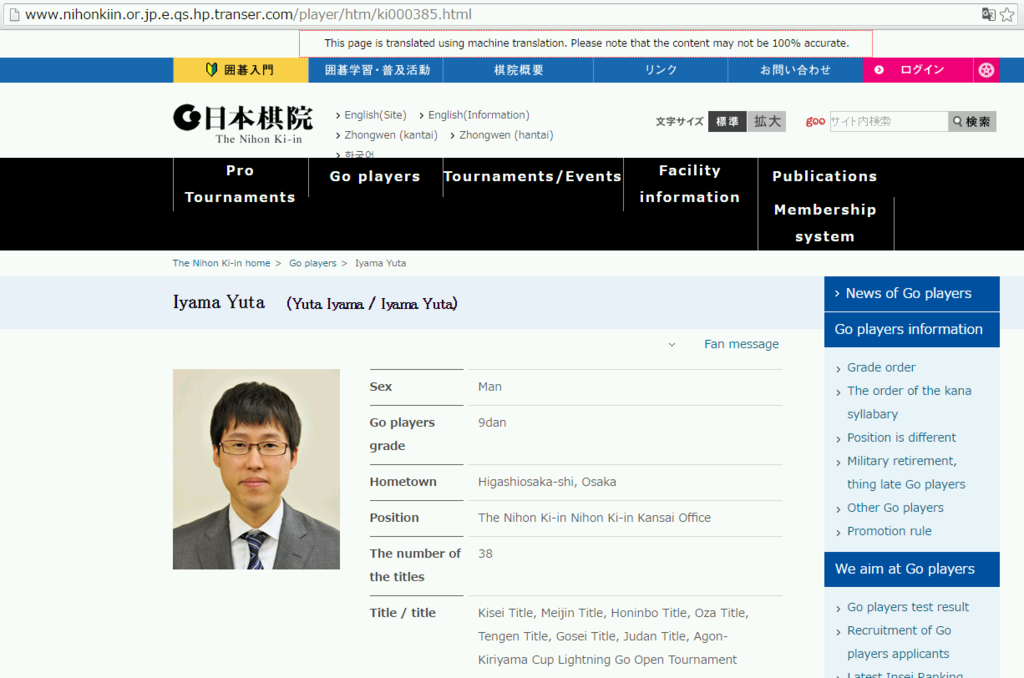Image resolution: width=1024 pixels, height=678 pixels.
Task: Open the Publications menu
Action: point(824,176)
